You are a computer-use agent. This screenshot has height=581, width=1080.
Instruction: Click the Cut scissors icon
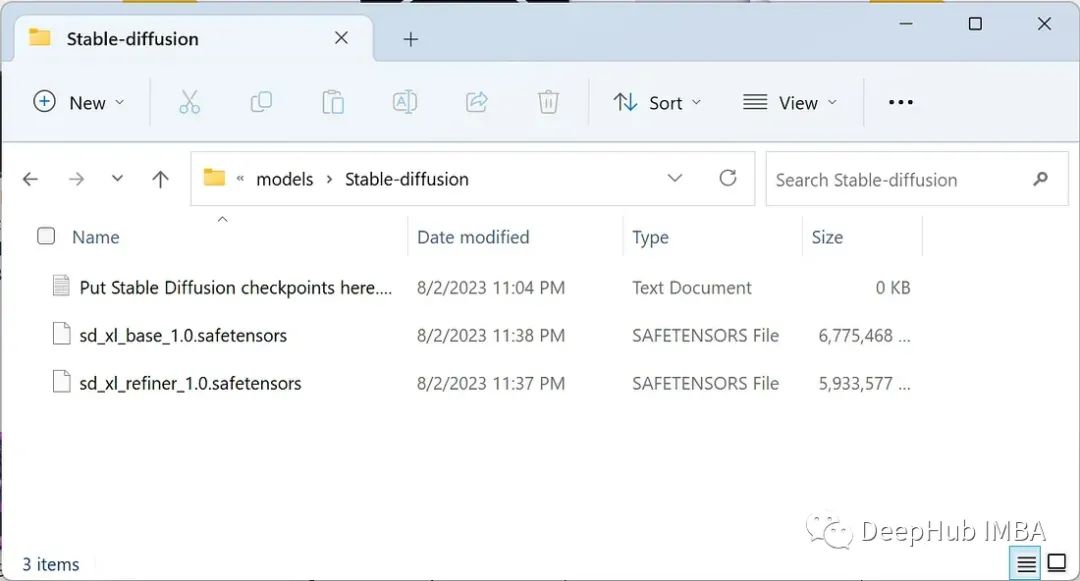(x=189, y=102)
